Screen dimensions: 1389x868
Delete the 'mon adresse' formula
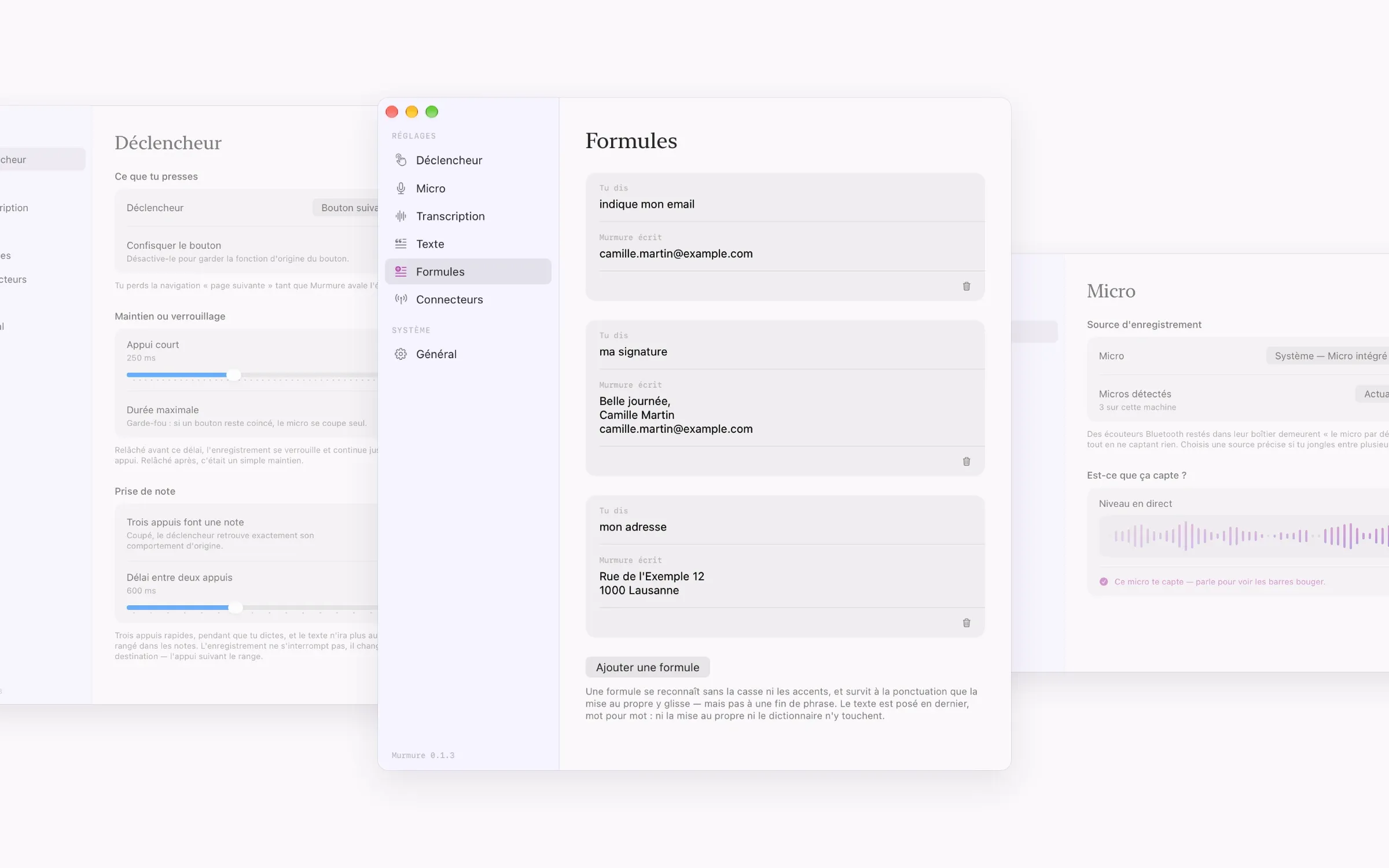tap(967, 623)
